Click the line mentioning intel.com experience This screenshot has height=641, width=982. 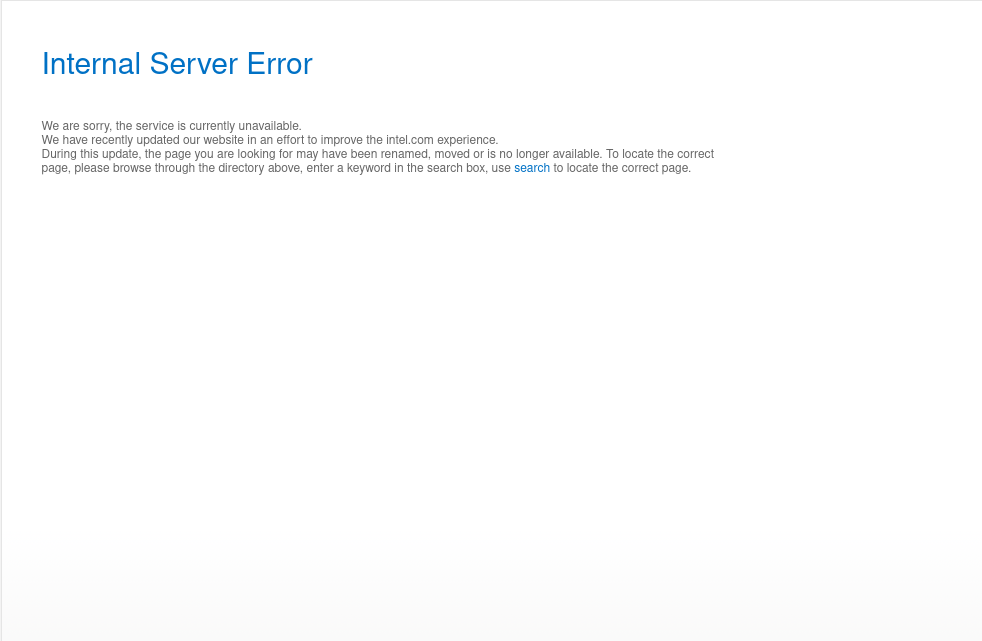(x=270, y=140)
